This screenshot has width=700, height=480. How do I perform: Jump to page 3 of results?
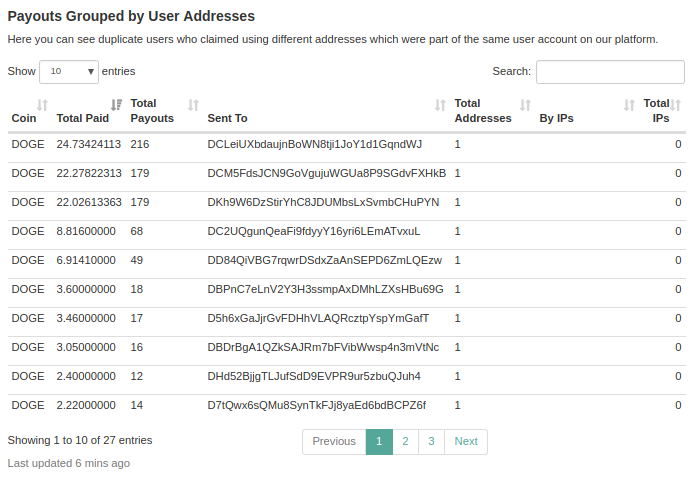pos(431,441)
